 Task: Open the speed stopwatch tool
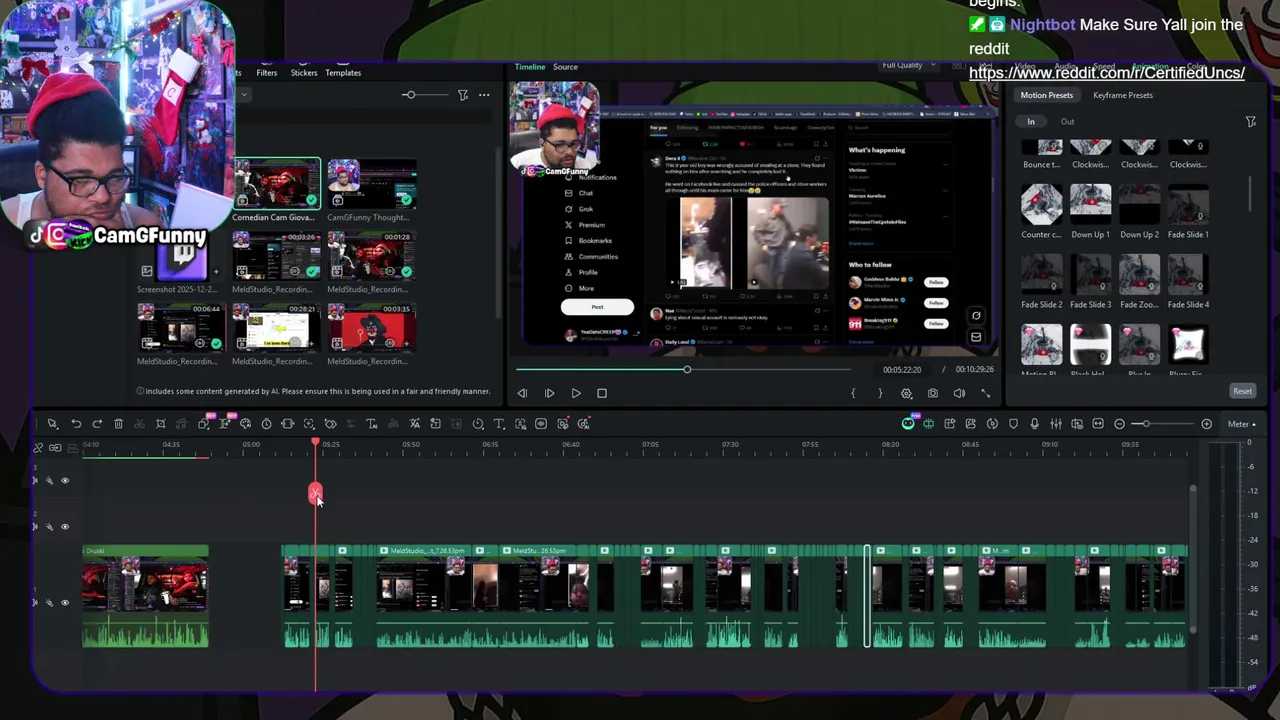coord(267,424)
